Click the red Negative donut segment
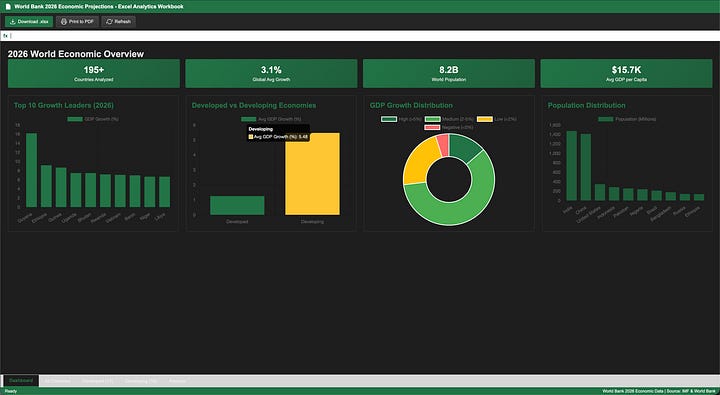Image resolution: width=720 pixels, height=395 pixels. pyautogui.click(x=443, y=145)
